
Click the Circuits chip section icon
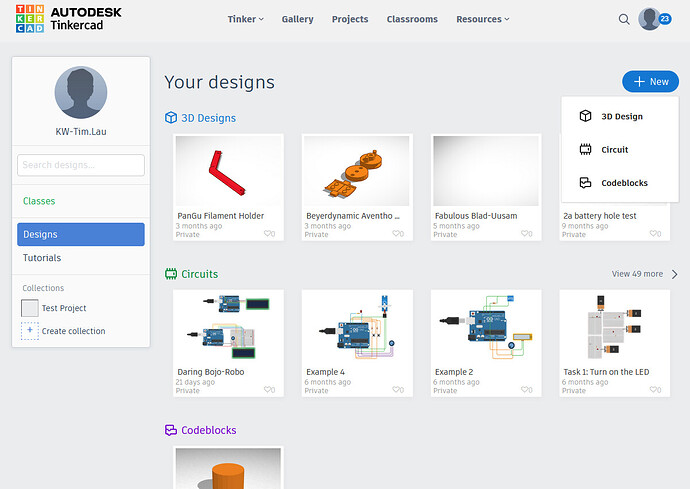(x=171, y=274)
